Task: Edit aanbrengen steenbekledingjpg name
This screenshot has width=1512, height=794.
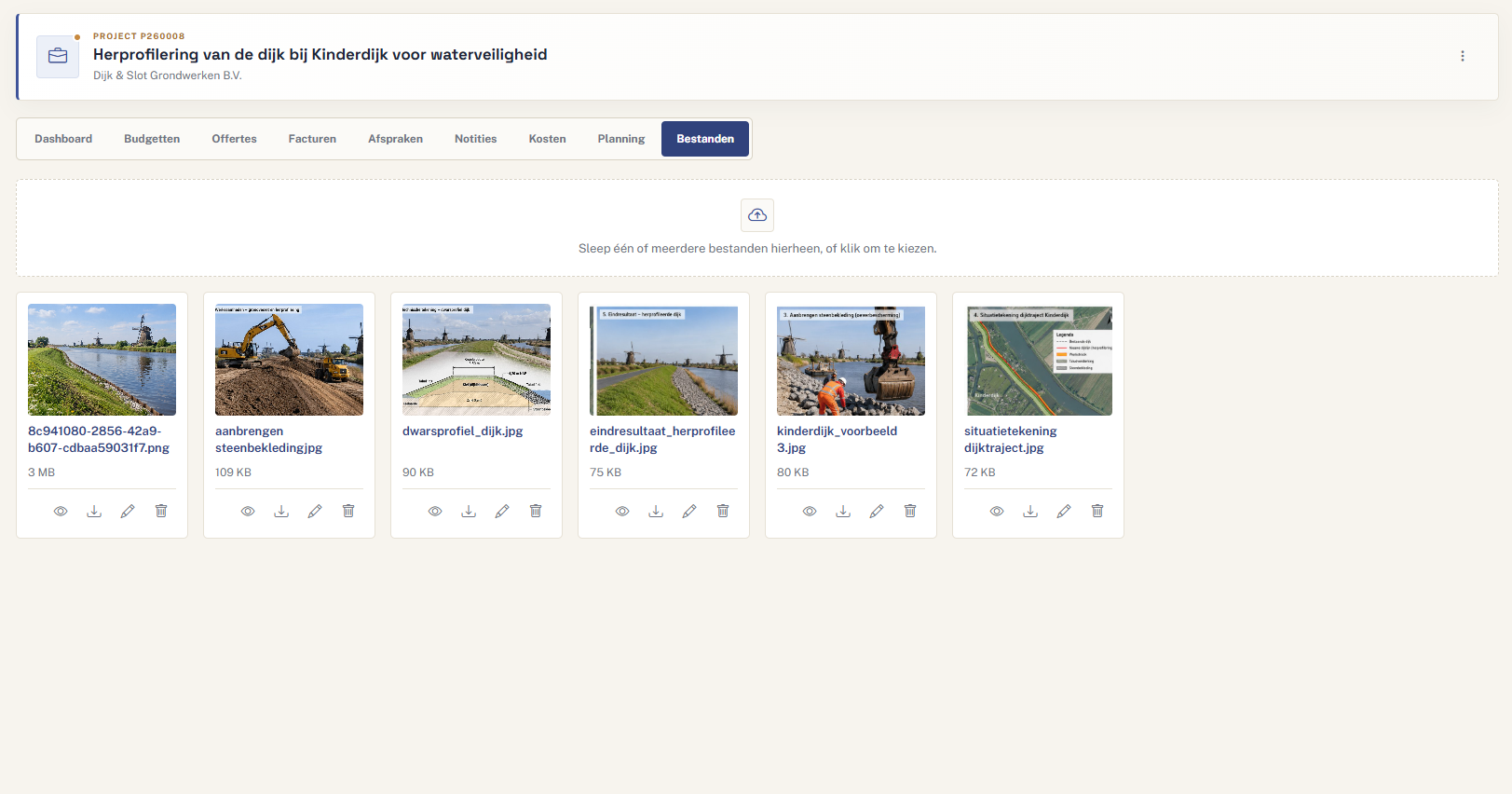Action: 315,511
